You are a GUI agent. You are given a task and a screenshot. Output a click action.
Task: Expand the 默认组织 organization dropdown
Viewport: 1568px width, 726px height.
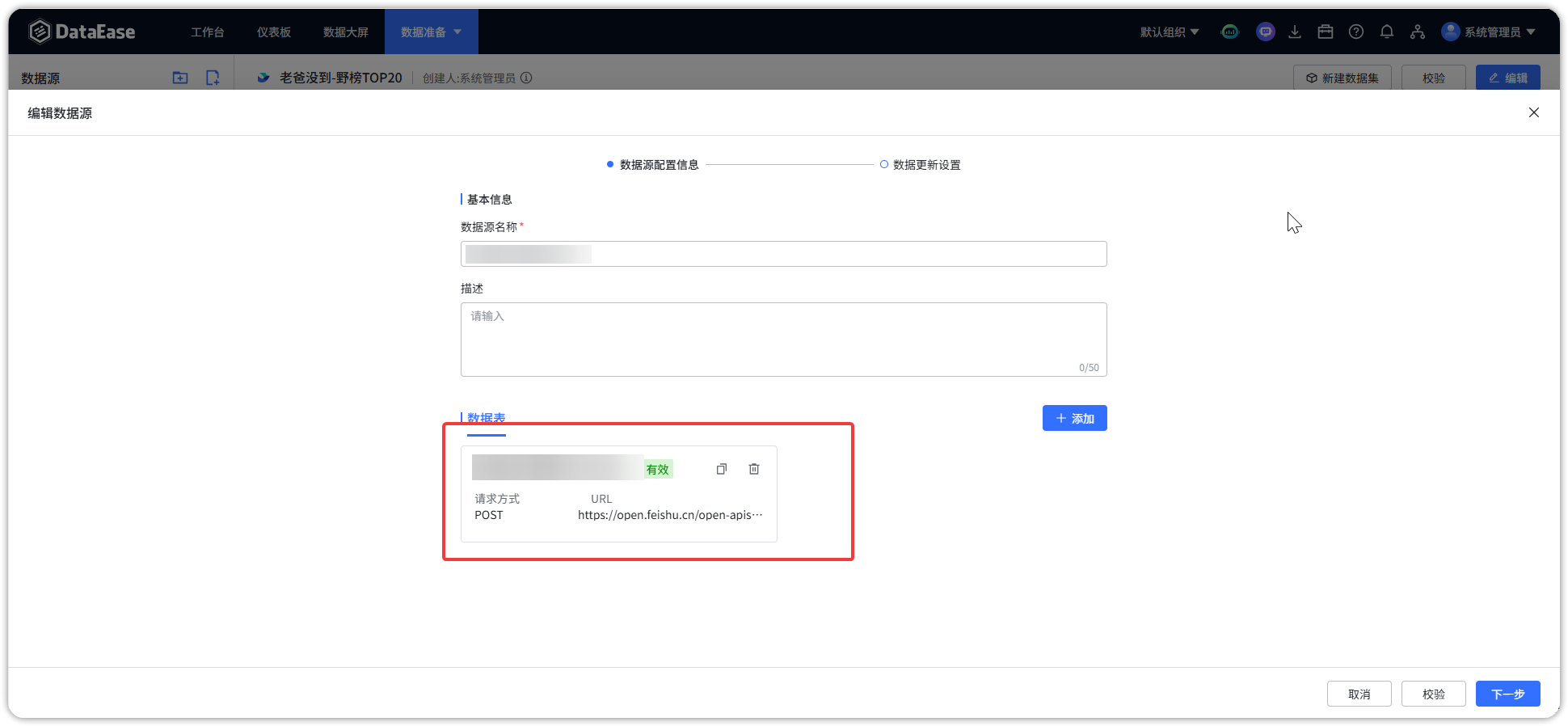[x=1169, y=32]
